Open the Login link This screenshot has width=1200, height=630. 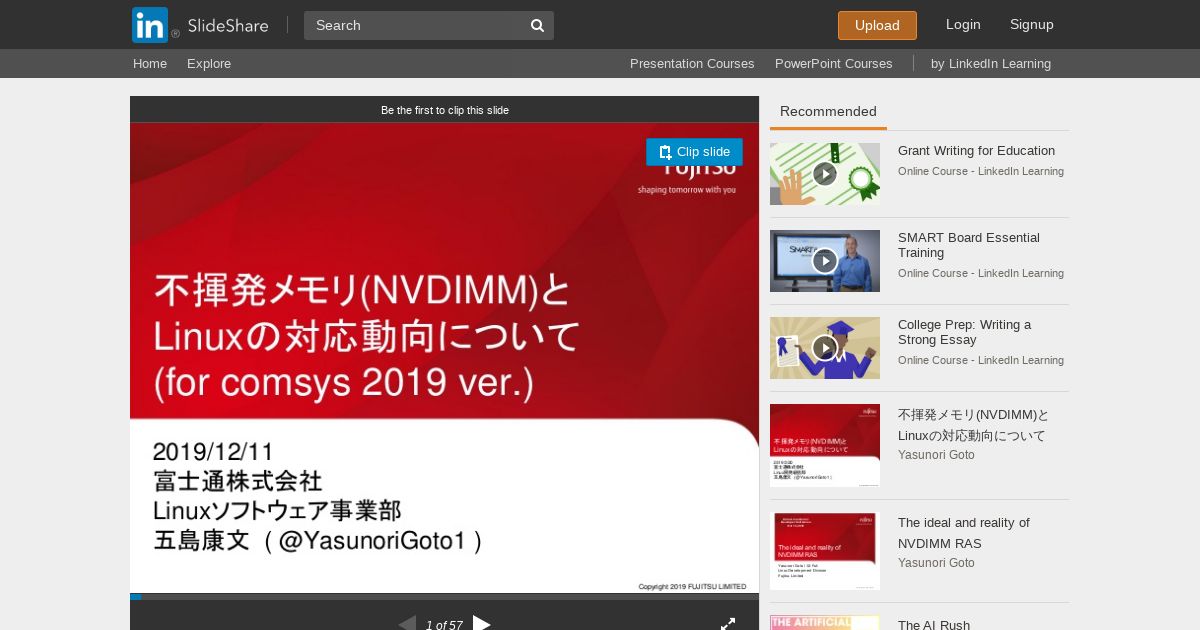(963, 24)
